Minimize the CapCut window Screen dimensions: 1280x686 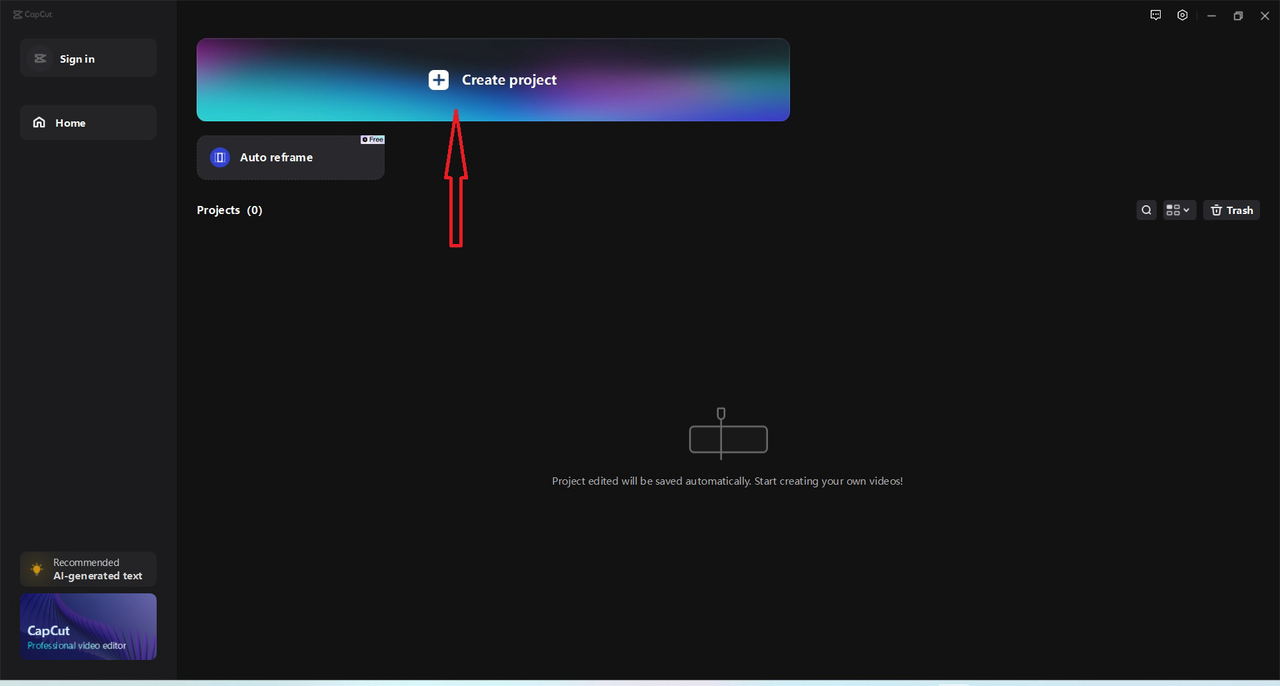pyautogui.click(x=1211, y=15)
